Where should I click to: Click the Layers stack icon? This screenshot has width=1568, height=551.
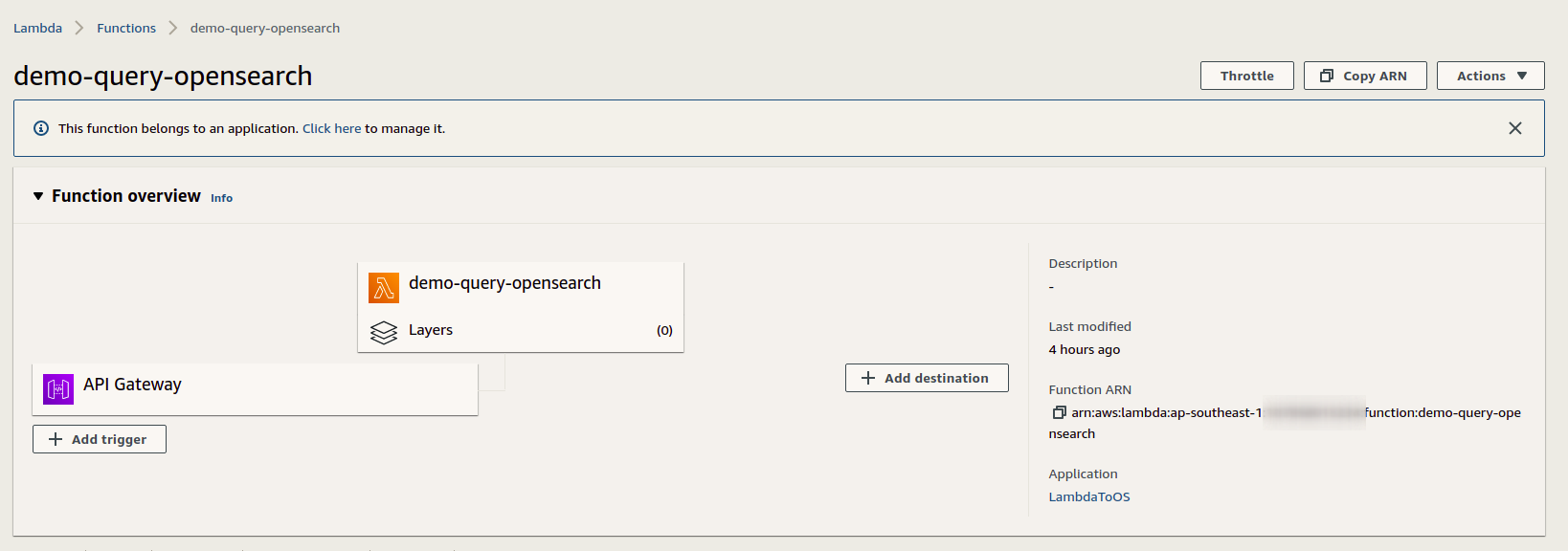click(384, 332)
